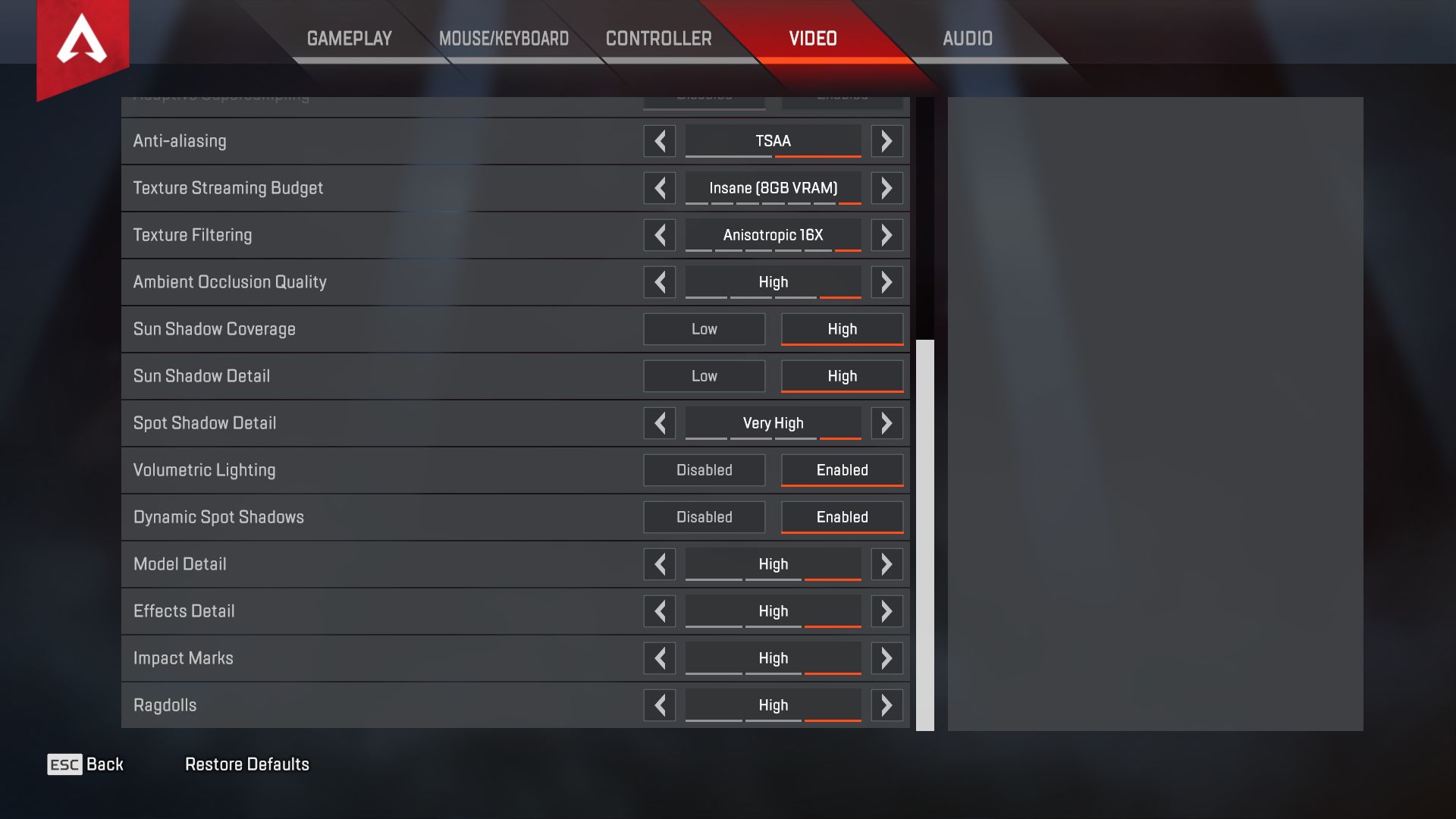Click left arrow icon for Ragdolls

pyautogui.click(x=660, y=705)
